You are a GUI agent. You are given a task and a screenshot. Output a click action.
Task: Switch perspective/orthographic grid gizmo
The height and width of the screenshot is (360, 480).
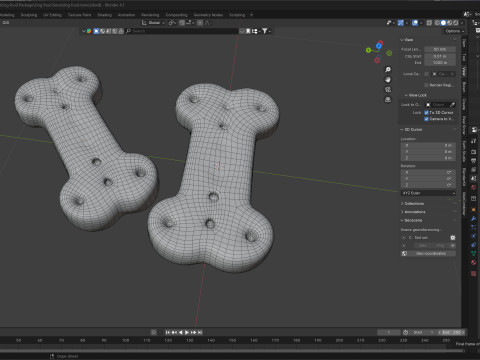tap(388, 100)
